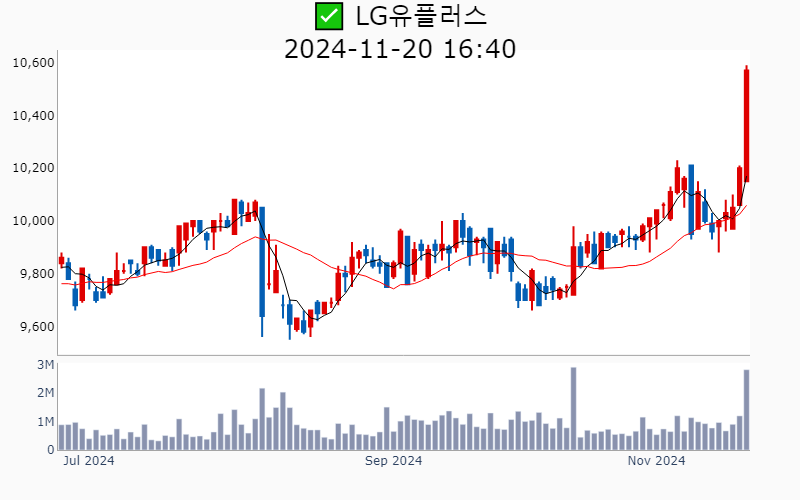This screenshot has width=800, height=500.
Task: Click the Nov 2024 date label
Action: pyautogui.click(x=656, y=461)
